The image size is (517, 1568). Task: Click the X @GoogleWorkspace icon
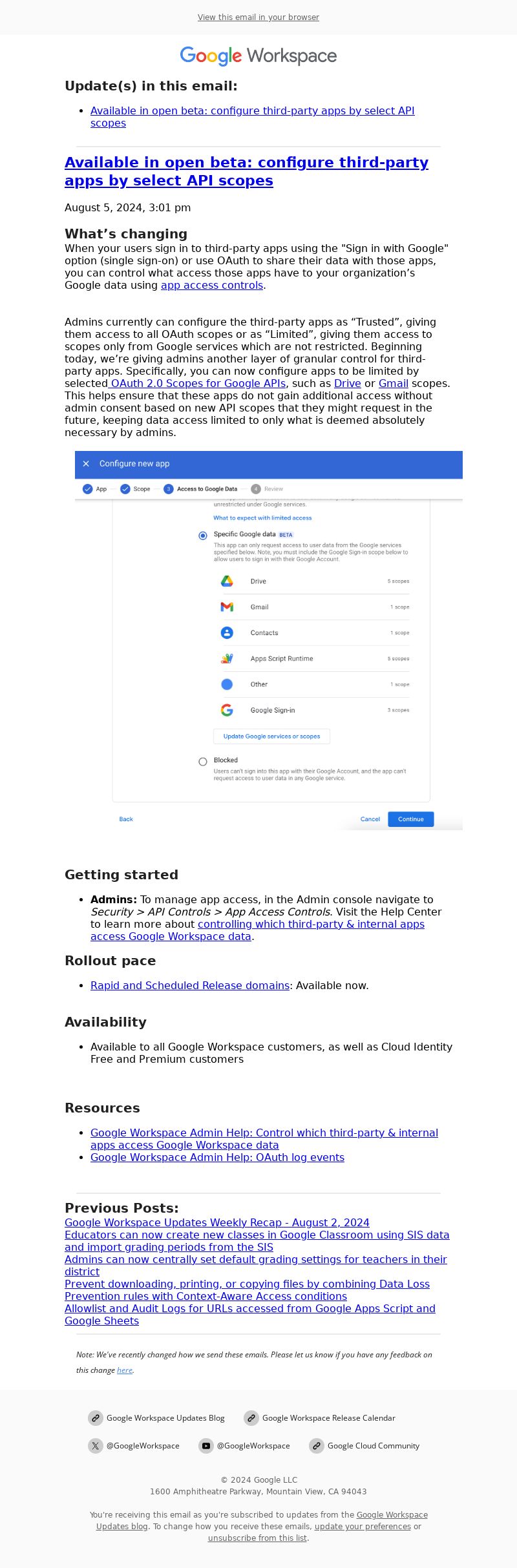click(x=96, y=1446)
